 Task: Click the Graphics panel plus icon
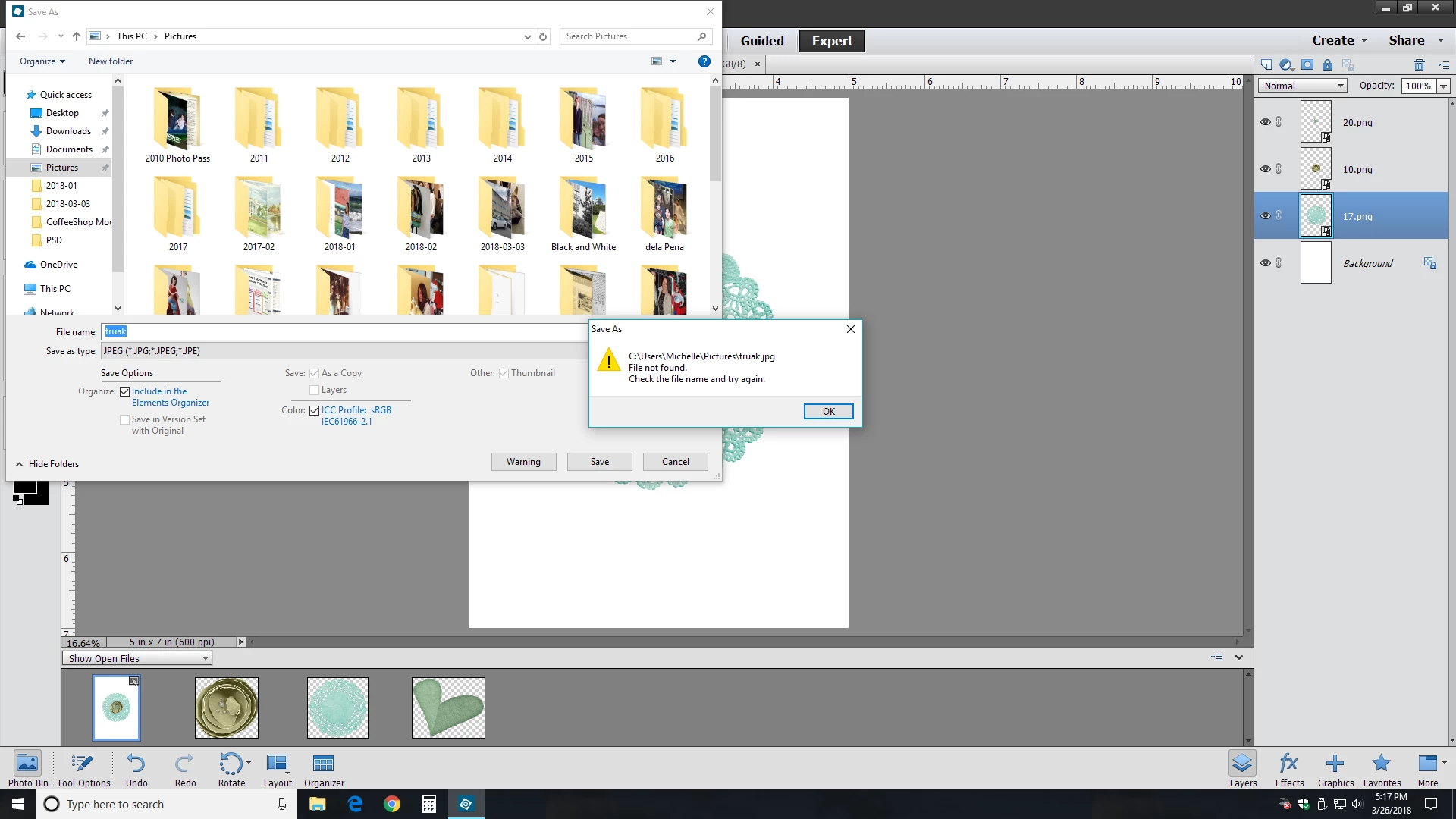(1335, 763)
